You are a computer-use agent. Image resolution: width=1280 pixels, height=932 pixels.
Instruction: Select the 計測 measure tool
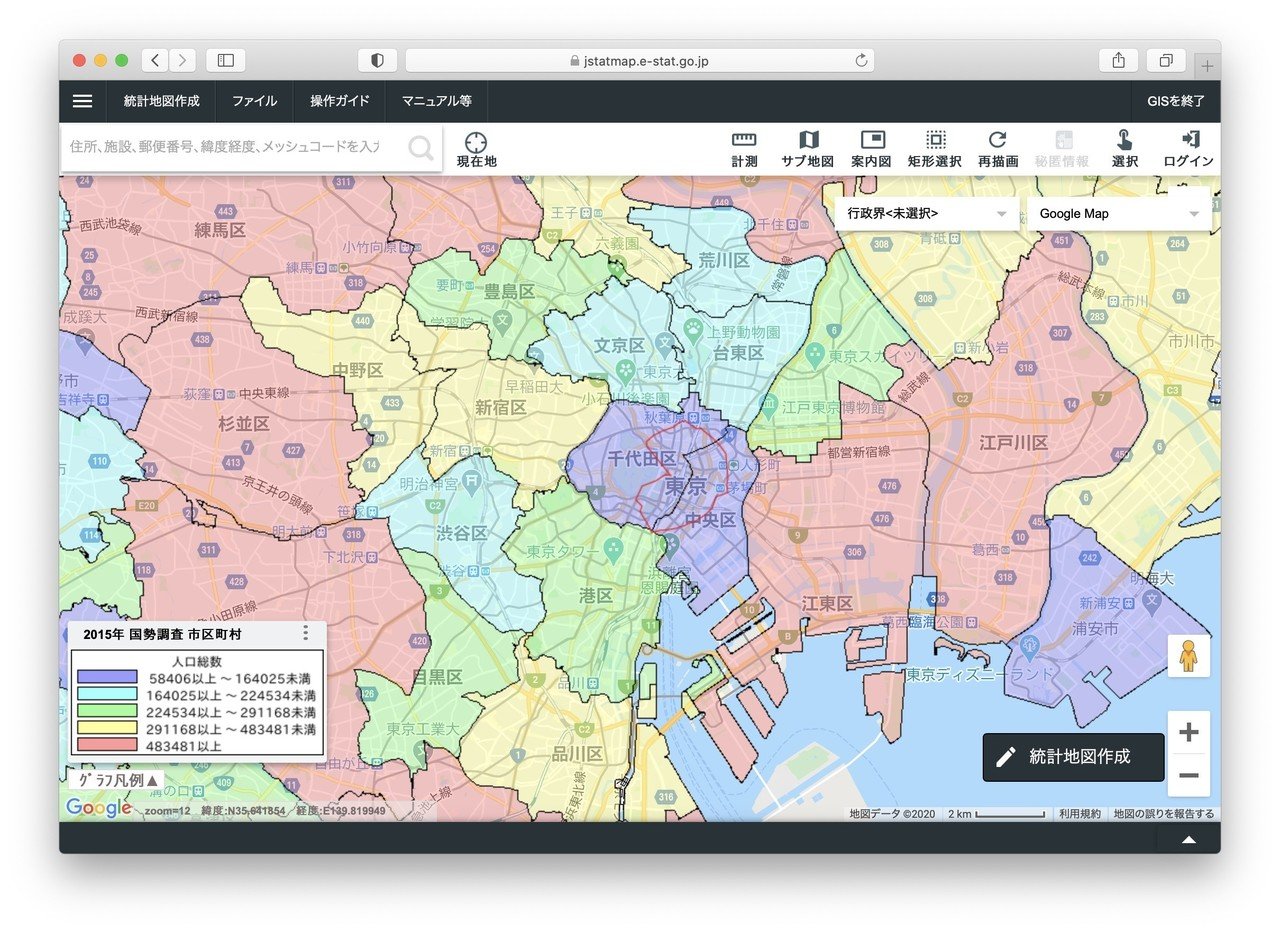coord(744,149)
